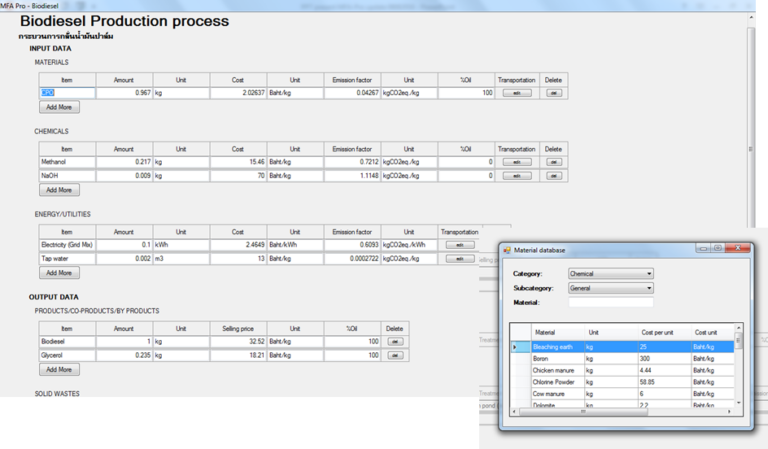Click Add More under Materials table
This screenshot has height=449, width=768.
point(59,107)
